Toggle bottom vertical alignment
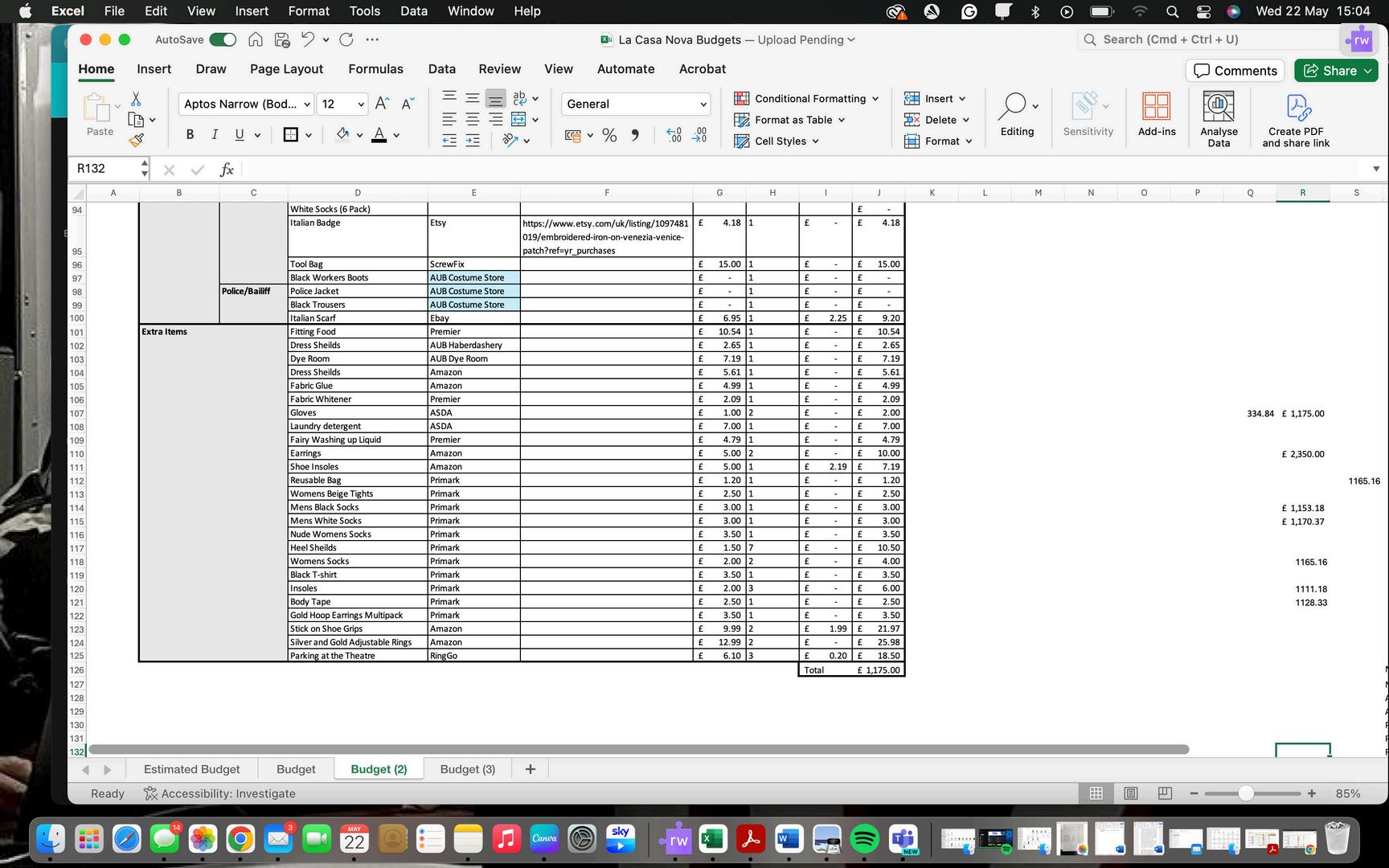1389x868 pixels. 496,98
